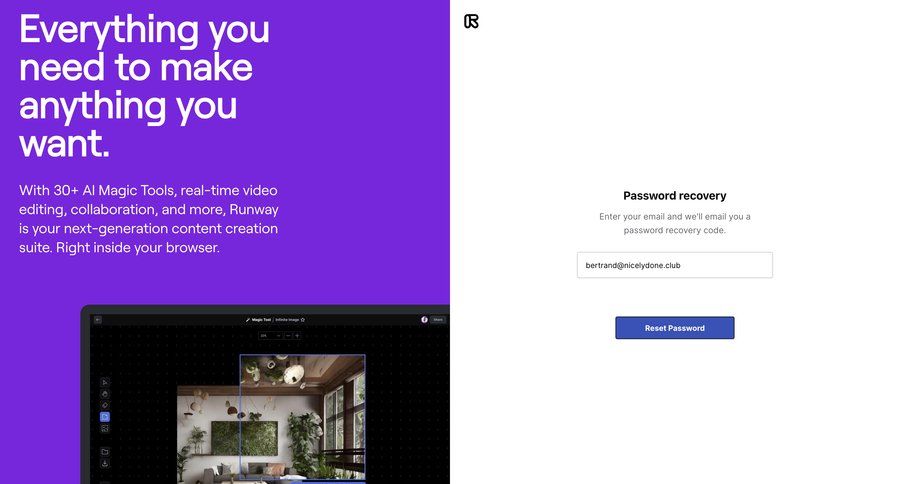The width and height of the screenshot is (900, 484).
Task: Click the back arrow in the editor preview
Action: (x=98, y=320)
